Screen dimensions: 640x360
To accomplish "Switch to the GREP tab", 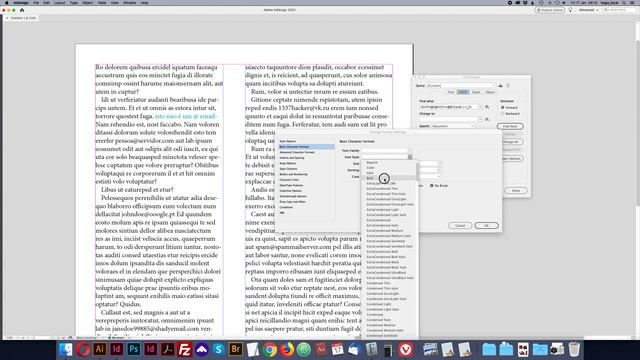I will [x=463, y=92].
